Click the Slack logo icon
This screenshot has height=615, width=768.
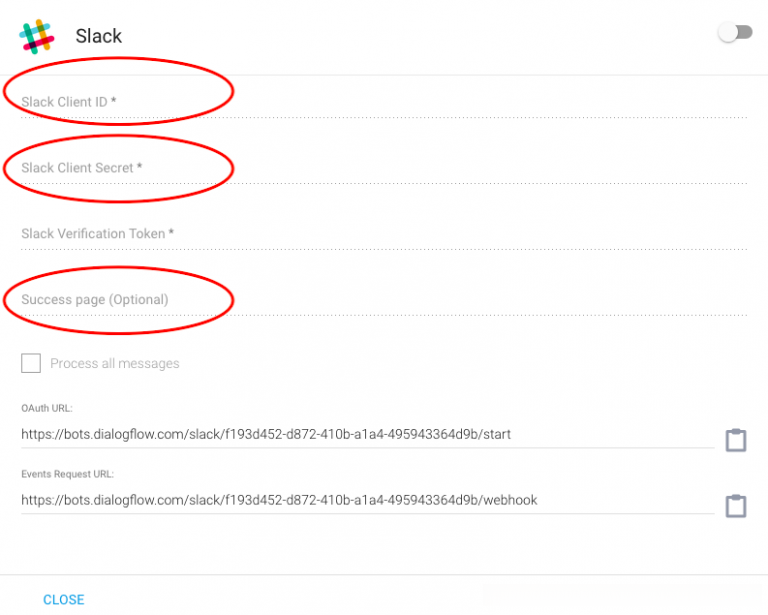click(37, 36)
